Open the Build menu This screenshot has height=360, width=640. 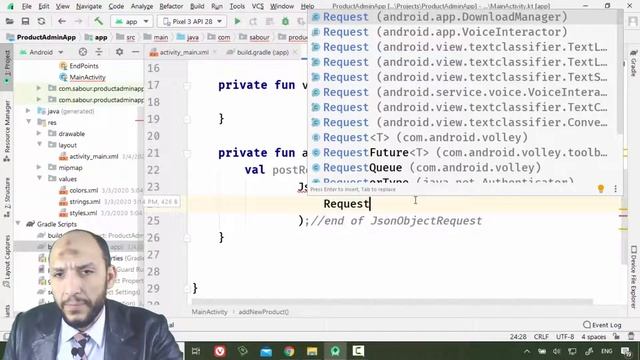(x=197, y=7)
